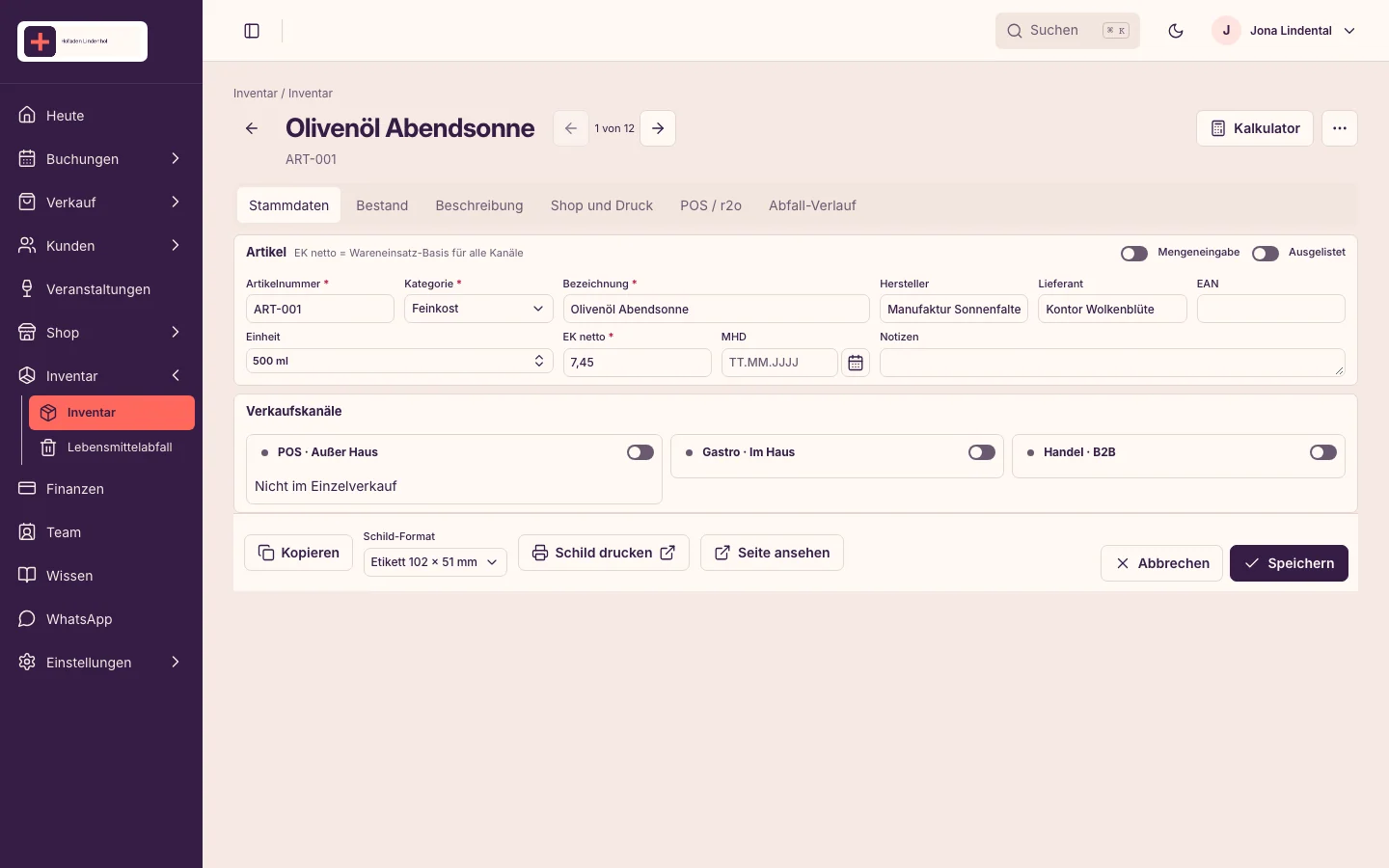This screenshot has height=868, width=1389.
Task: Go back using the left arrow beside title
Action: point(252,128)
